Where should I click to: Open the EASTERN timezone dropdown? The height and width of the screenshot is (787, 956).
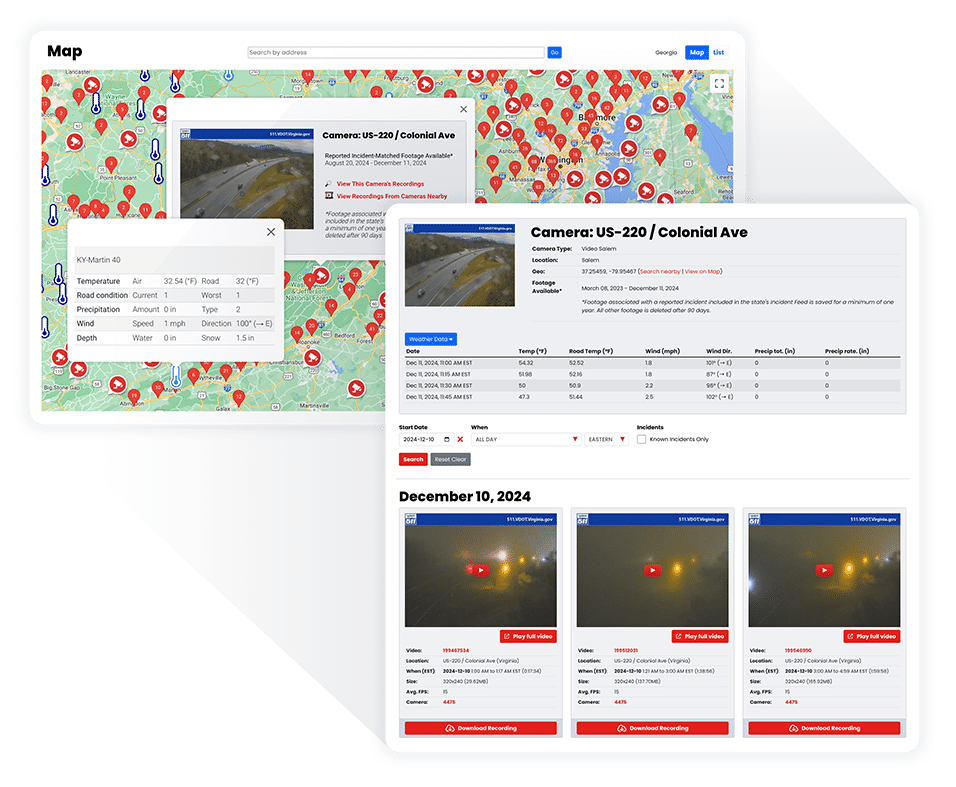622,439
